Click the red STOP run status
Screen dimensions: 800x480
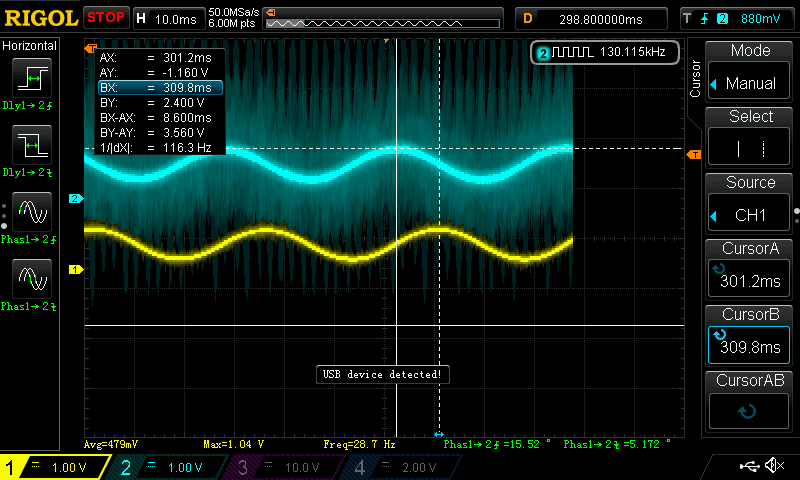click(x=106, y=18)
